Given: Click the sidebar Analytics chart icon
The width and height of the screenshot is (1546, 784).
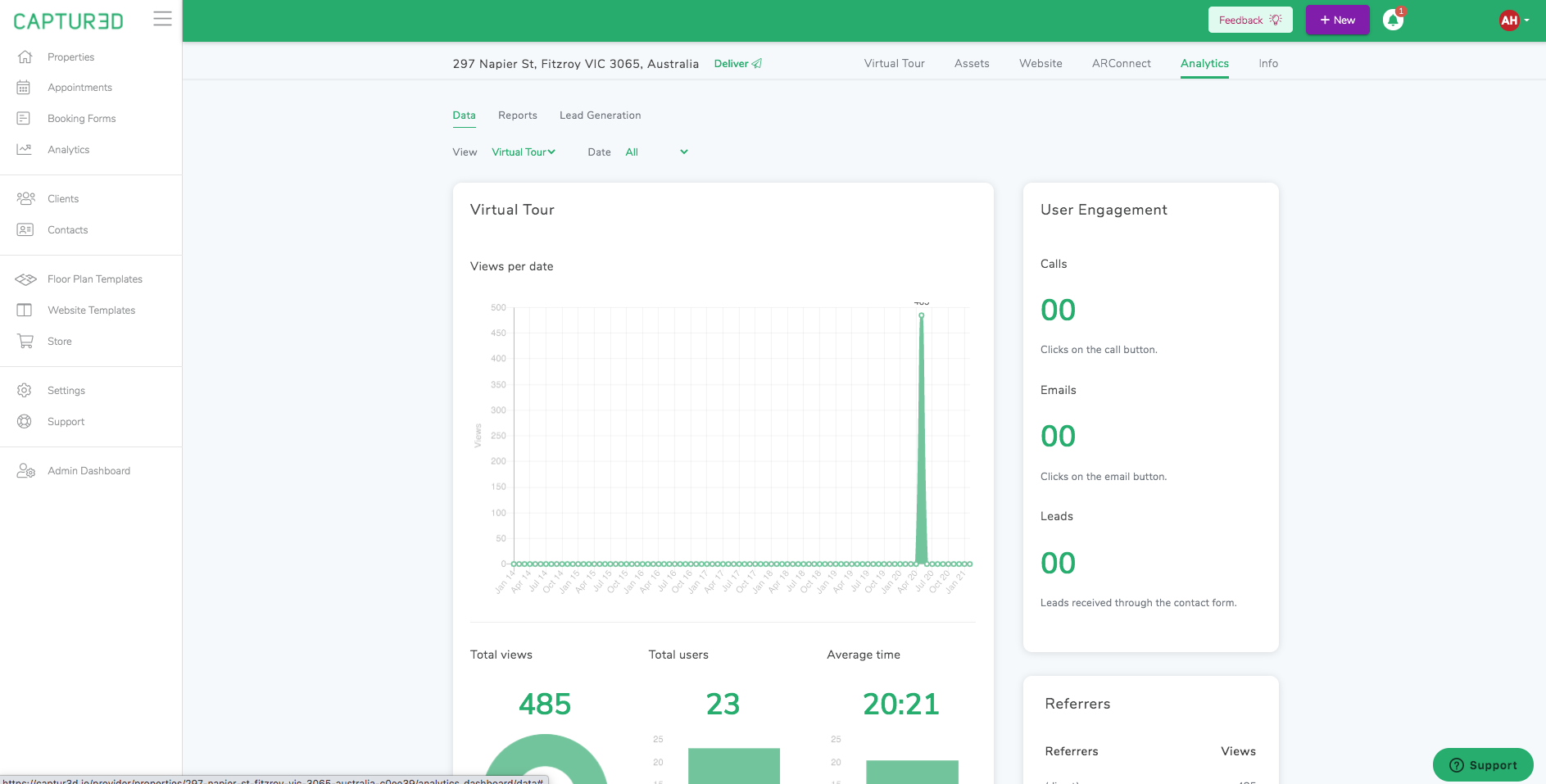Looking at the screenshot, I should 24,149.
